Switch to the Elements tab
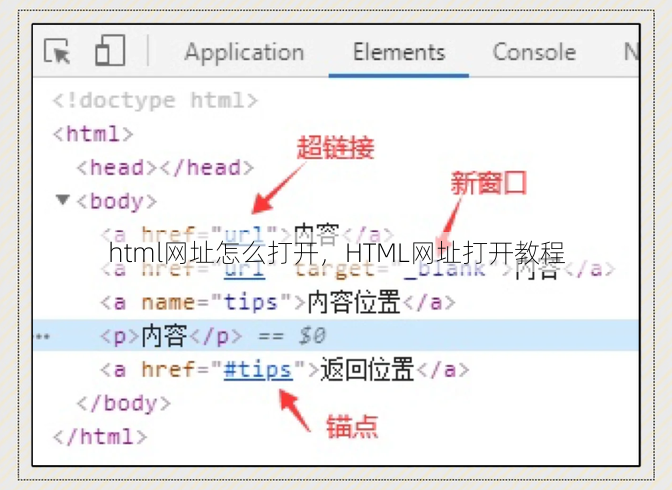 pos(399,52)
